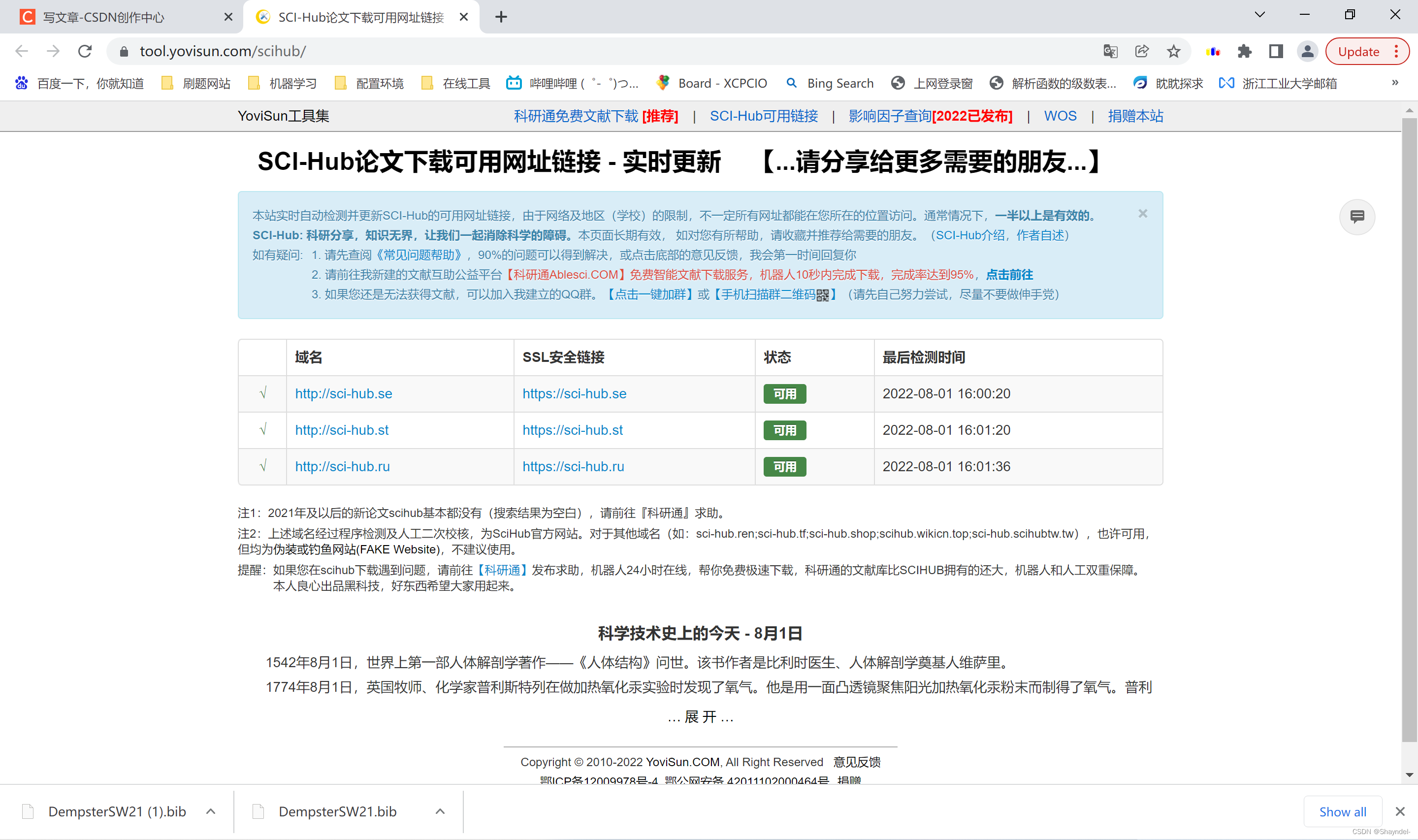Bookmark this page with star icon

coord(1173,52)
